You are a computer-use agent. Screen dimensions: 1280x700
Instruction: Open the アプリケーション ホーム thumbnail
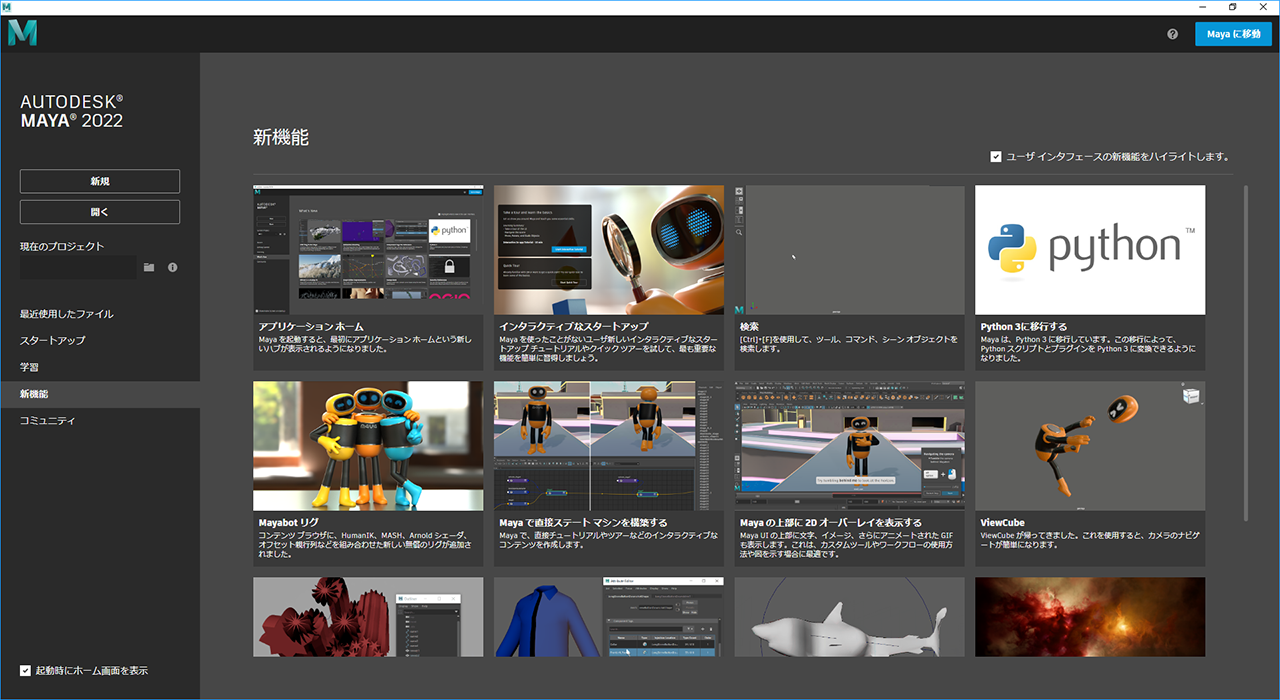point(368,250)
